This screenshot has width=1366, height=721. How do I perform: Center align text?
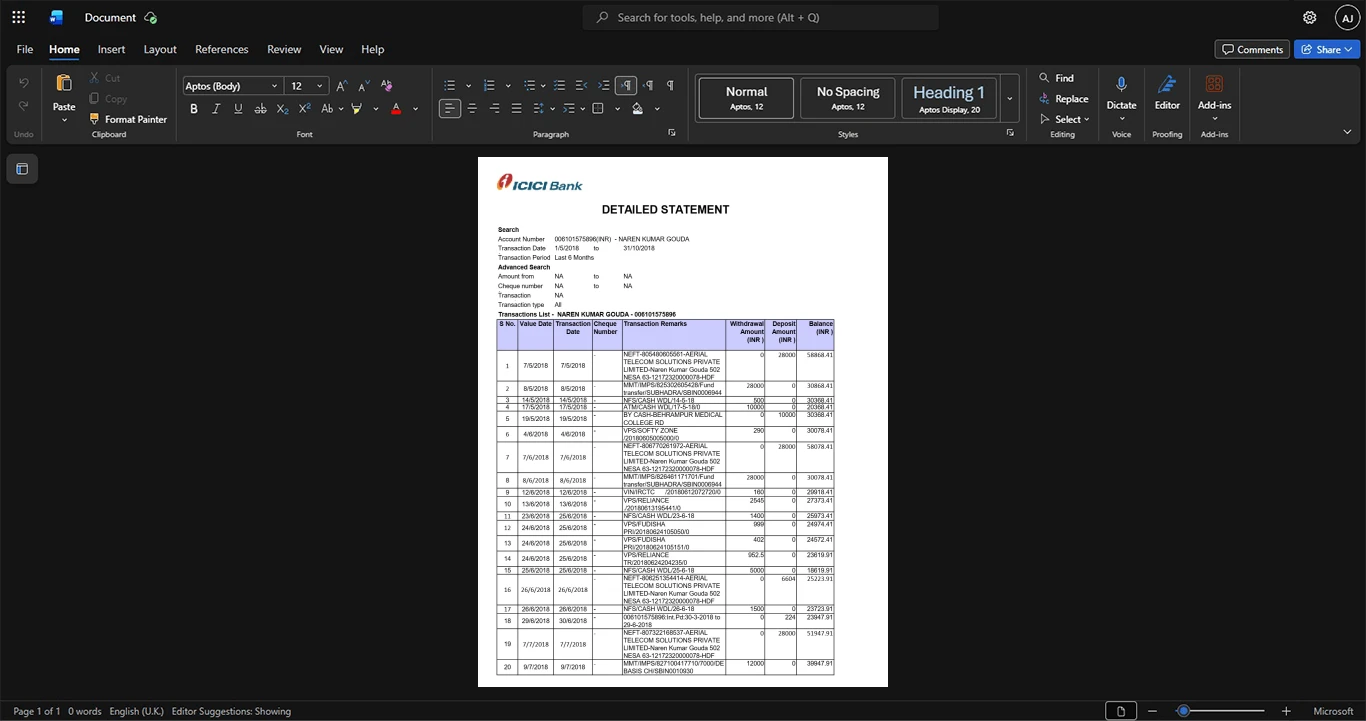[472, 108]
